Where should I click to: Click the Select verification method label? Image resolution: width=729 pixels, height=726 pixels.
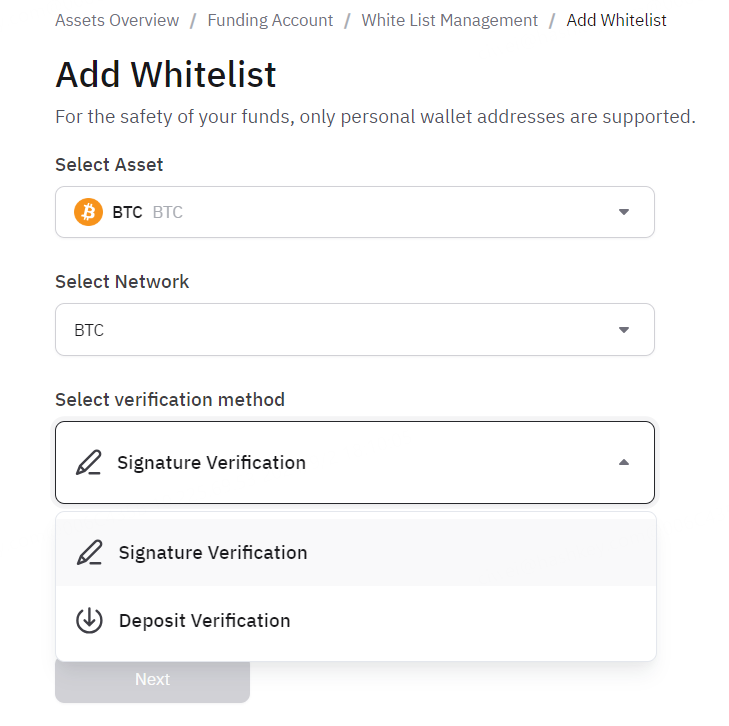point(170,400)
